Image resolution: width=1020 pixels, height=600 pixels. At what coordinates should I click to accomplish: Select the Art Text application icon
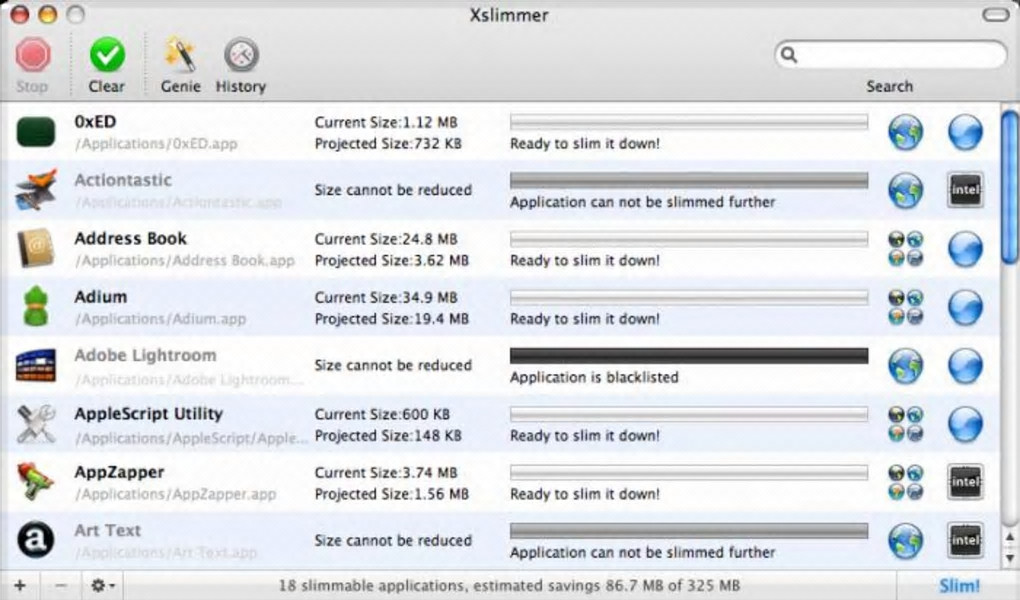click(x=36, y=540)
